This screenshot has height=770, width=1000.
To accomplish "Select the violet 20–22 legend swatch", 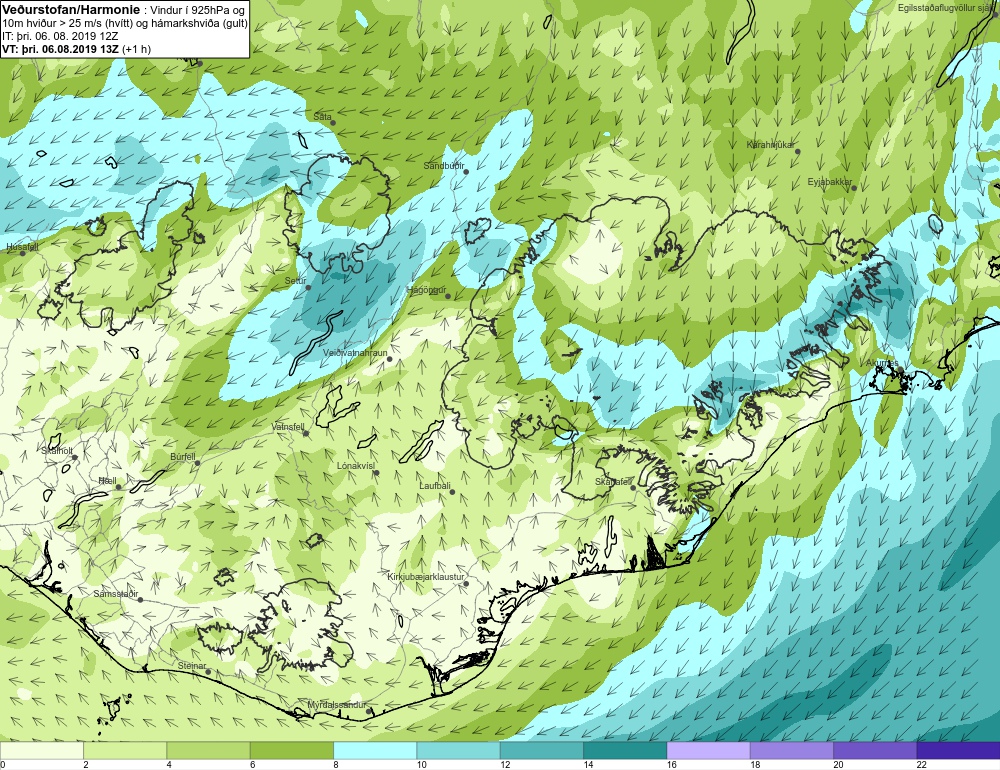I will click(875, 750).
